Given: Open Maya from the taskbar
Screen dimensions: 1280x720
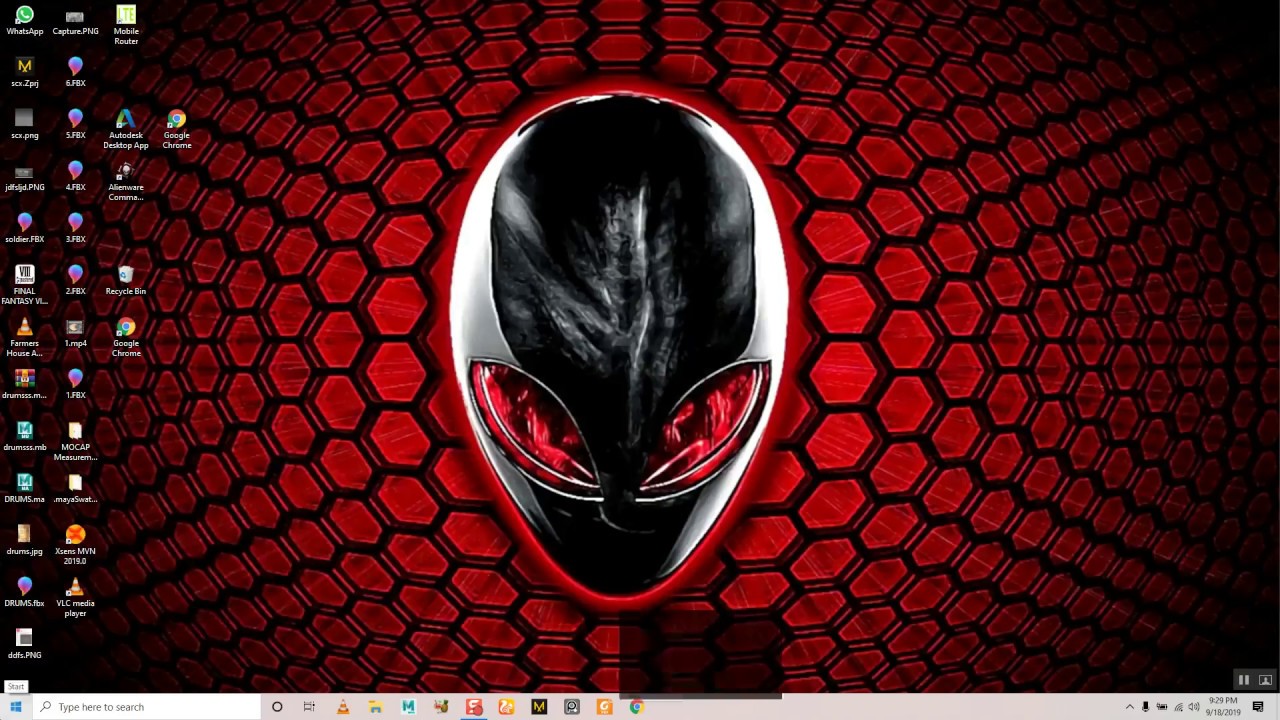Looking at the screenshot, I should pyautogui.click(x=408, y=707).
